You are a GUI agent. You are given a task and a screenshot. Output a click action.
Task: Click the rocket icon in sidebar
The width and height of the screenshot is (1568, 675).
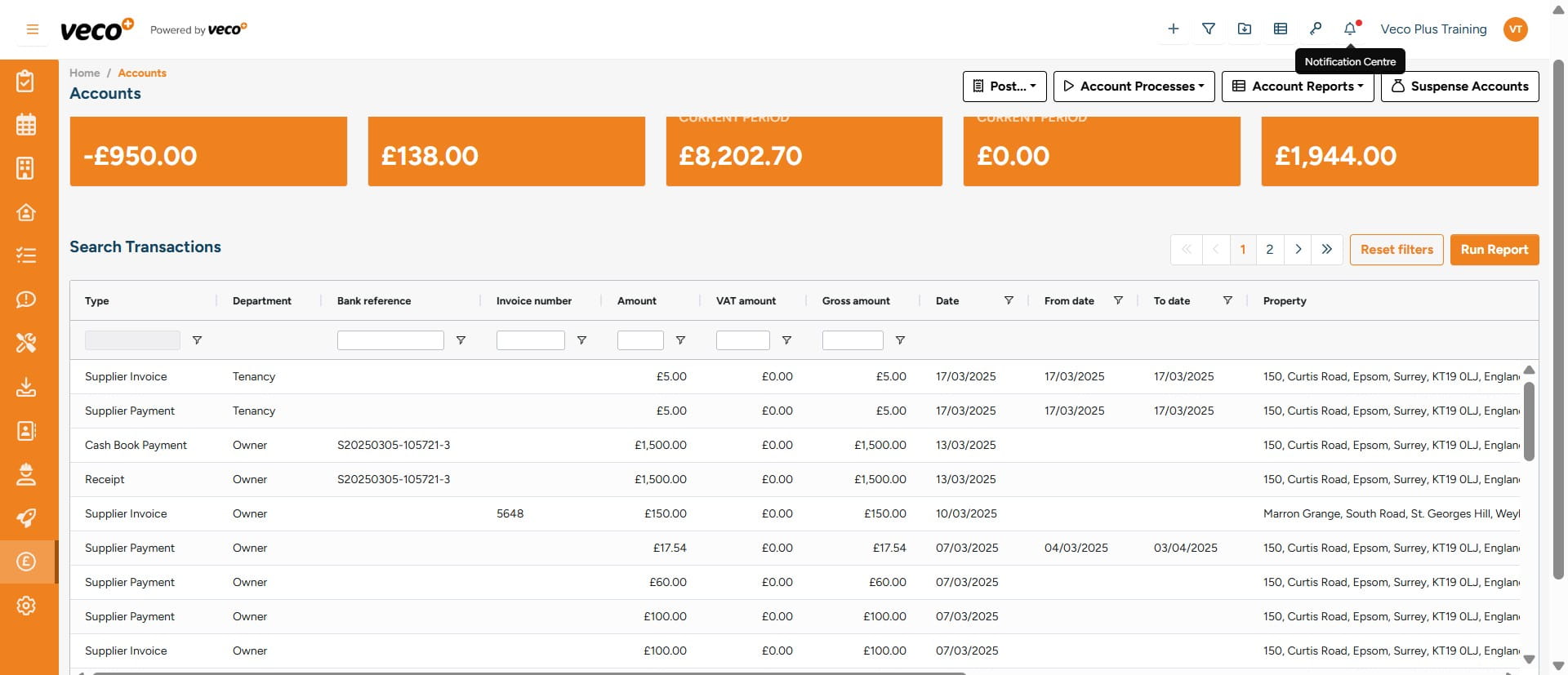click(26, 518)
